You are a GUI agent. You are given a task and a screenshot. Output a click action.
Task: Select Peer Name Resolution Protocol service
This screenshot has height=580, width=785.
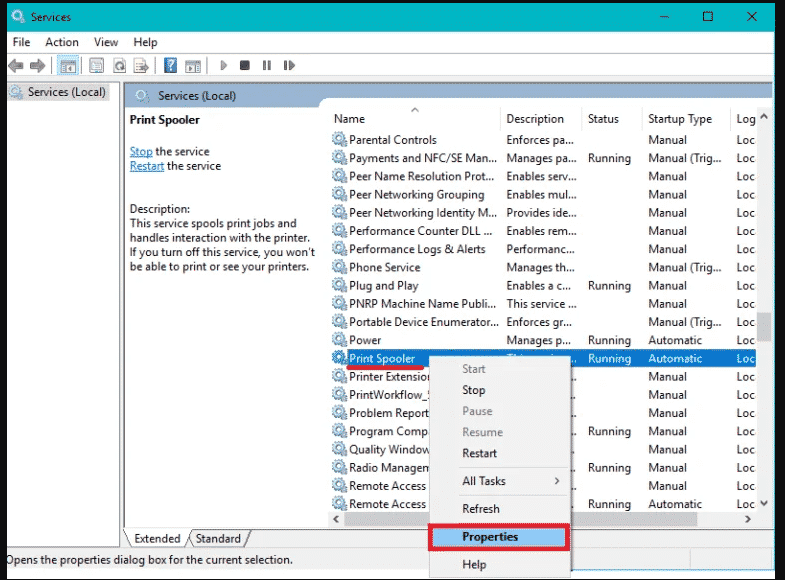click(543, 176)
